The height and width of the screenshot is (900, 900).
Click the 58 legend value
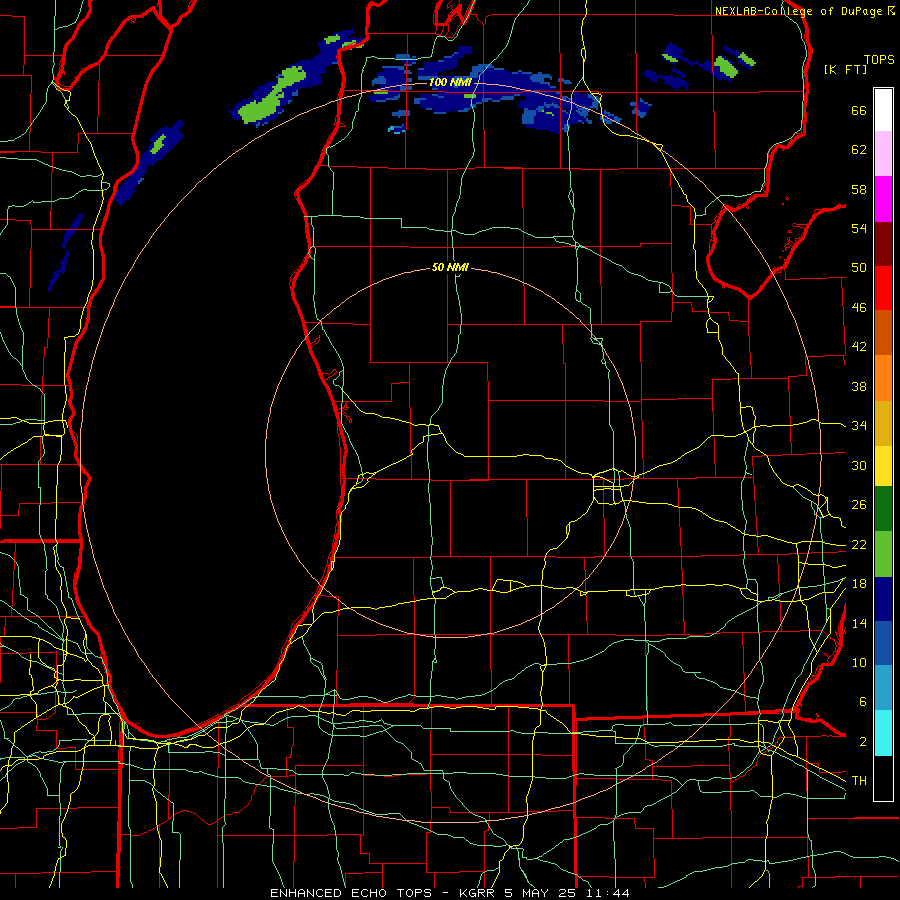coord(859,189)
